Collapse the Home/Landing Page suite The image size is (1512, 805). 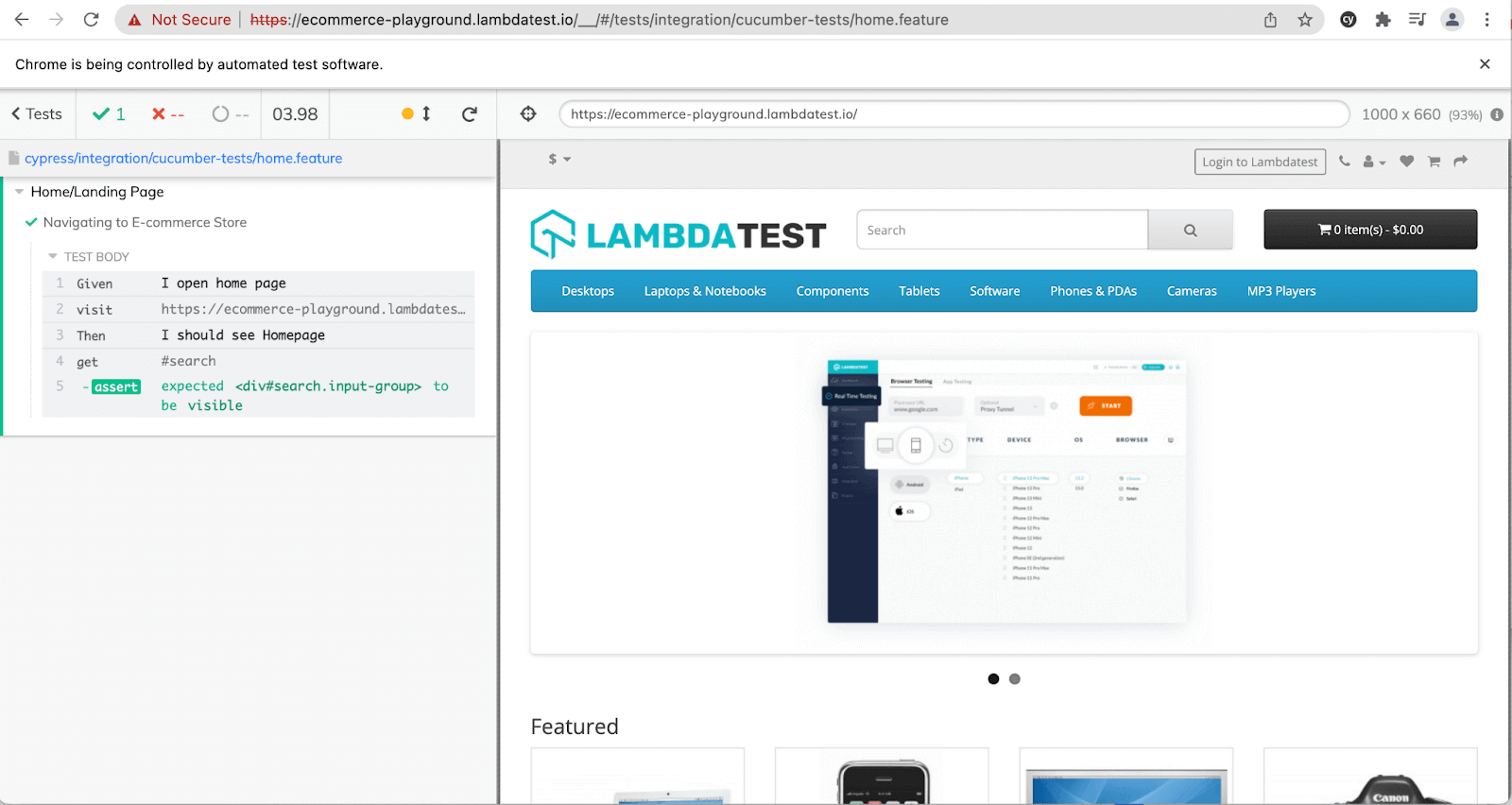click(19, 192)
